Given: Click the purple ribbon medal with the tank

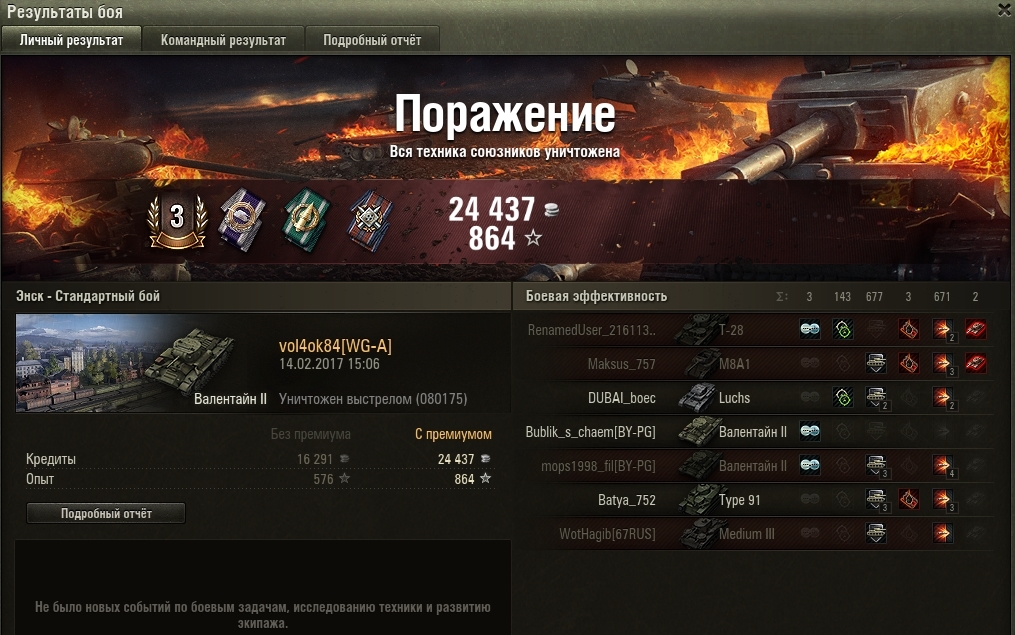Looking at the screenshot, I should click(241, 220).
